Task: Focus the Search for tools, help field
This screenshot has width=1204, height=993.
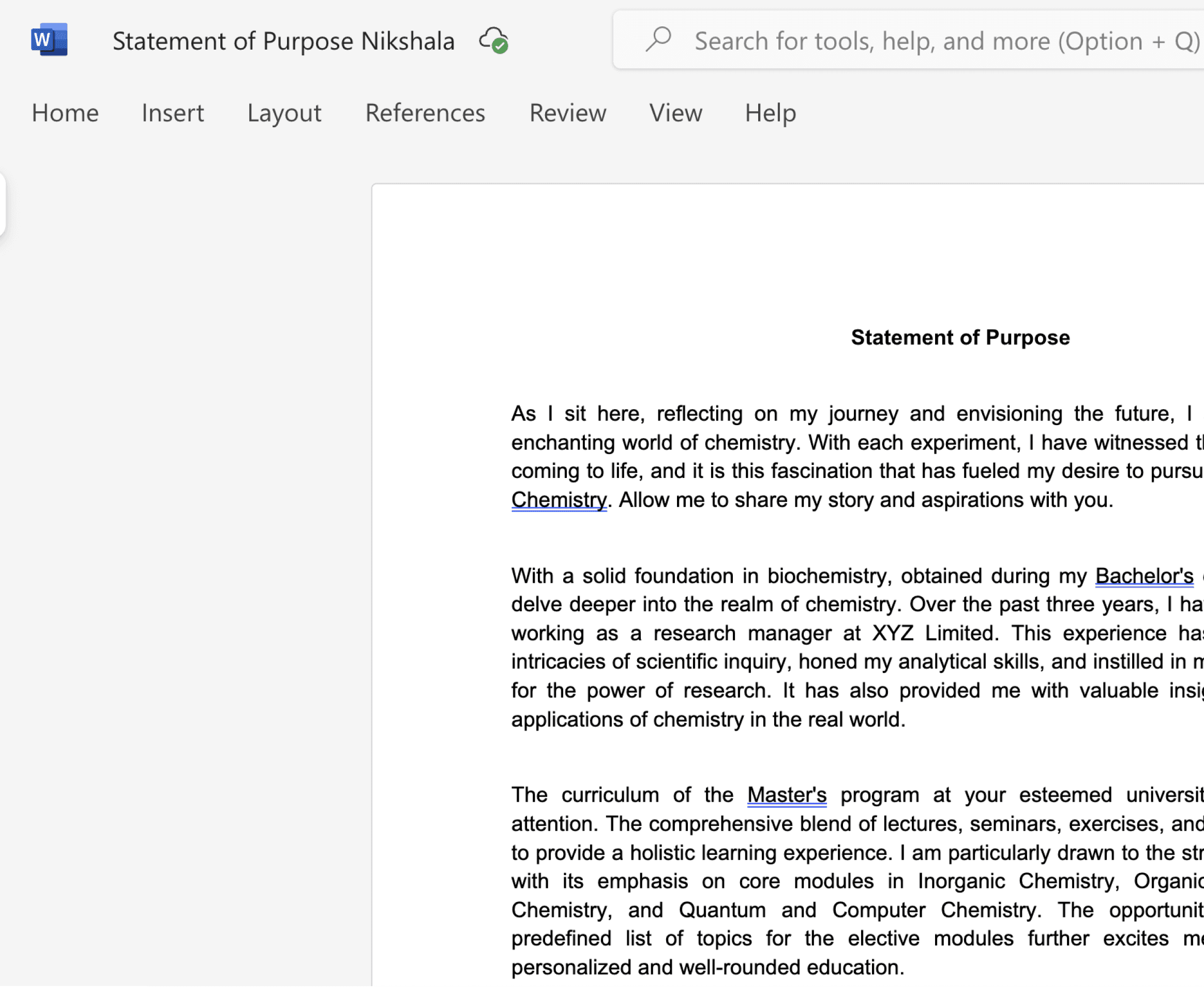Action: tap(944, 41)
